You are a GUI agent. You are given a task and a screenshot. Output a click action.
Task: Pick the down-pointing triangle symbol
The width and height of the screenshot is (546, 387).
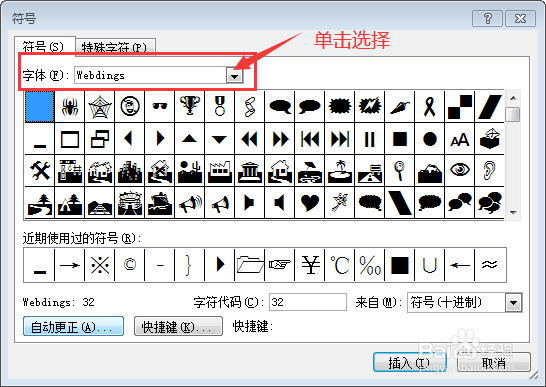[220, 139]
